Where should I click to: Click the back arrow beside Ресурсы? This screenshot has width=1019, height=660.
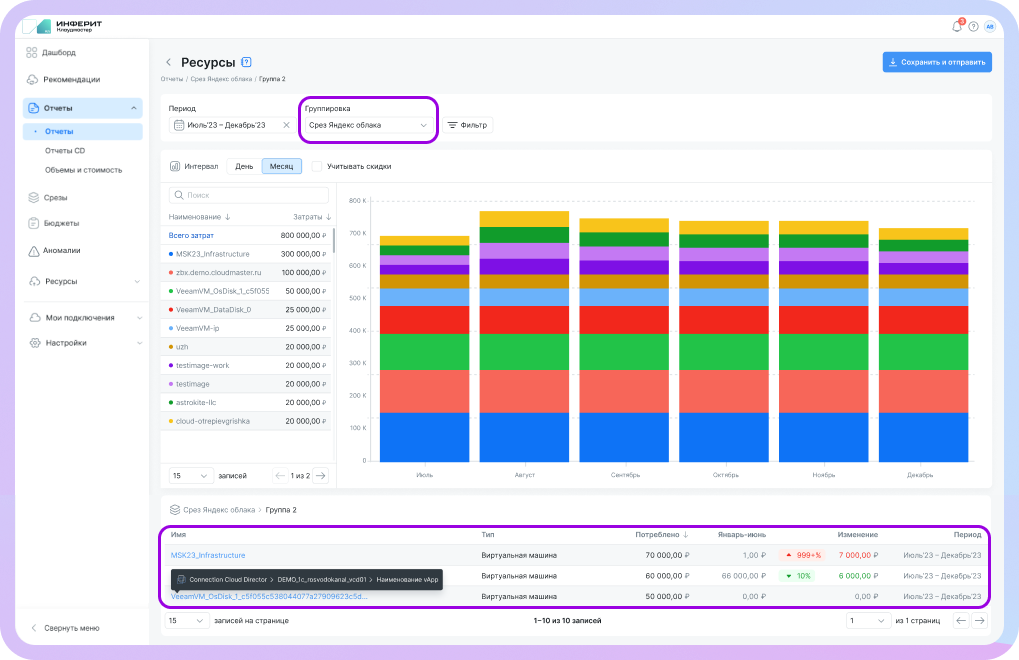(168, 62)
